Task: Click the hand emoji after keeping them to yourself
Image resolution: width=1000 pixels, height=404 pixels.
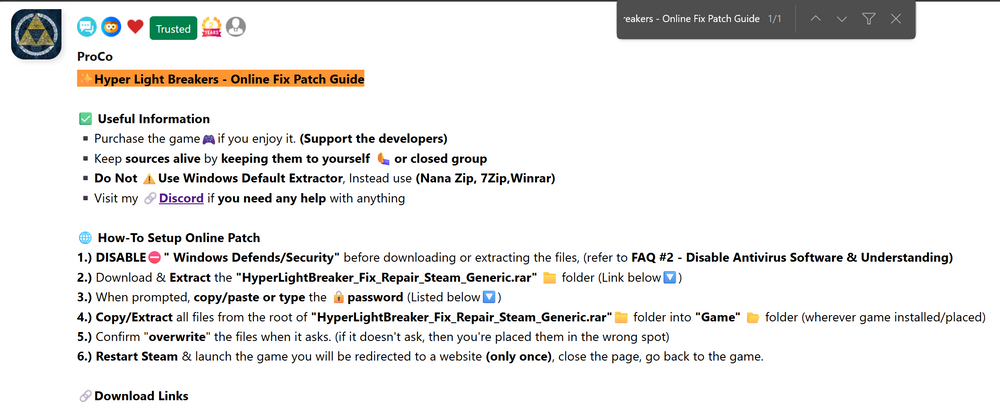Action: click(383, 159)
